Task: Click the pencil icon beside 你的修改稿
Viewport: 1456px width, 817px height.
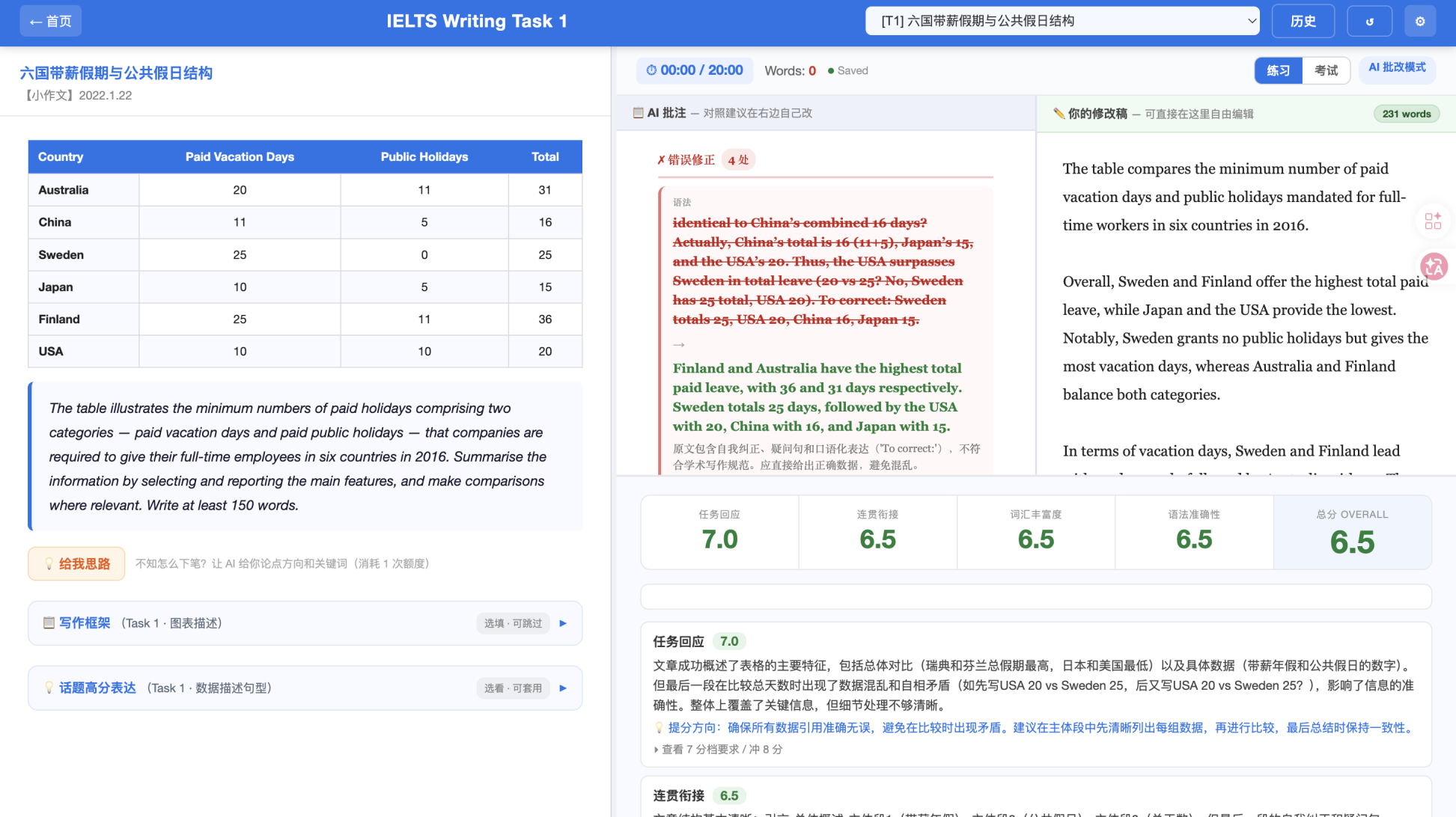Action: [x=1059, y=114]
